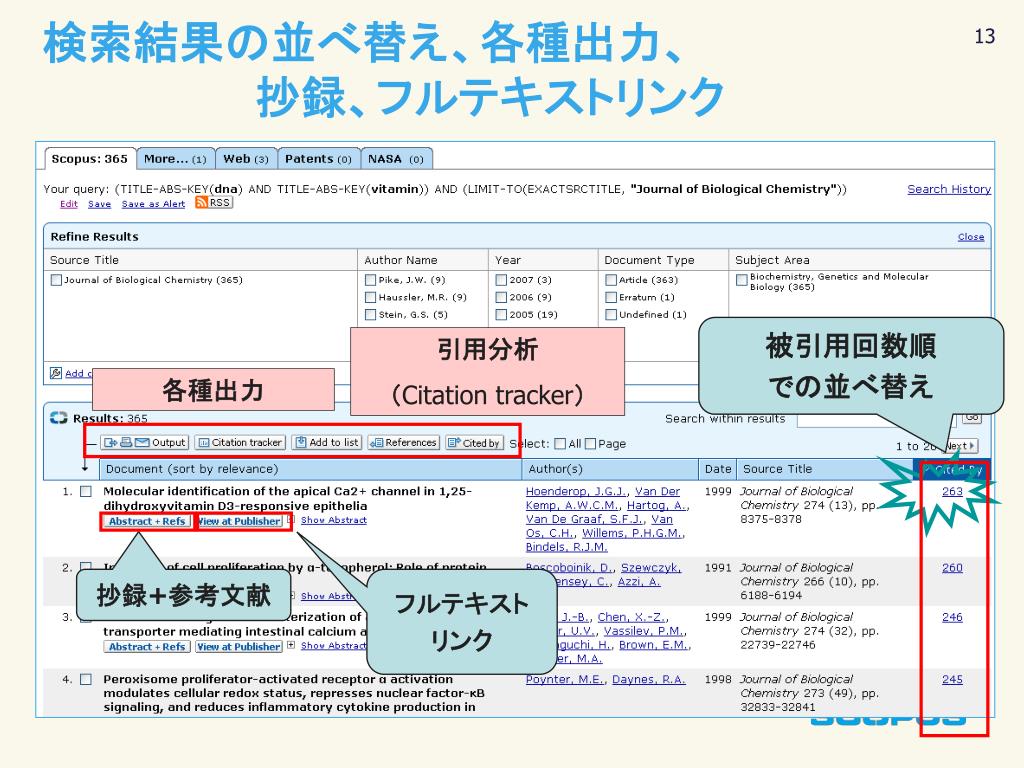Click the Output button
The height and width of the screenshot is (768, 1024).
click(x=144, y=443)
